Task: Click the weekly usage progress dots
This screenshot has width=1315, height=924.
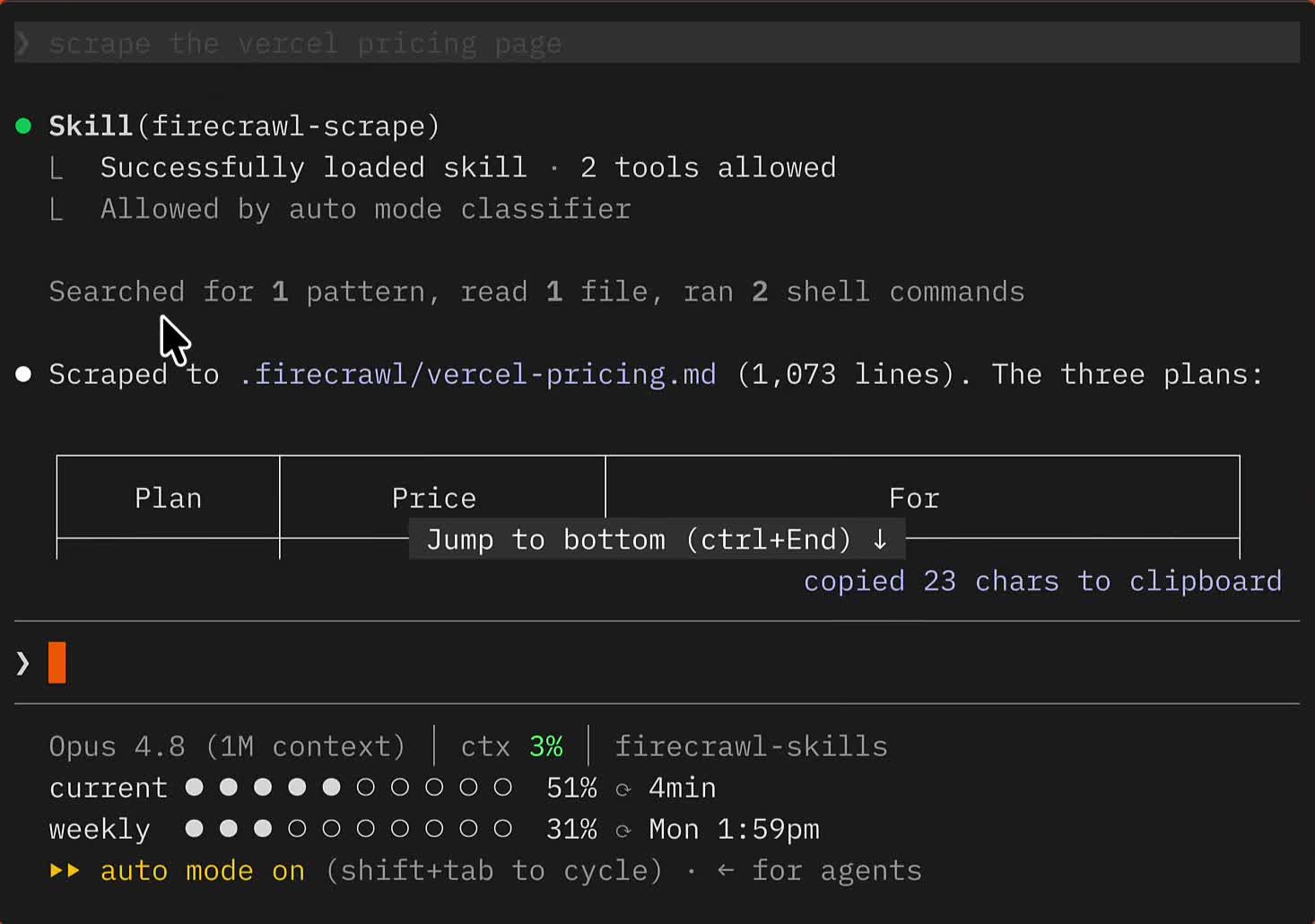Action: 349,829
